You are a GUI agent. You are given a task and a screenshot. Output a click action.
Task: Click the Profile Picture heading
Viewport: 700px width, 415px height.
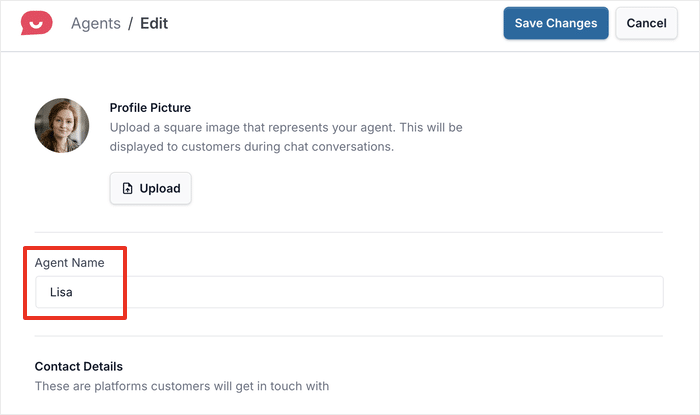(150, 107)
